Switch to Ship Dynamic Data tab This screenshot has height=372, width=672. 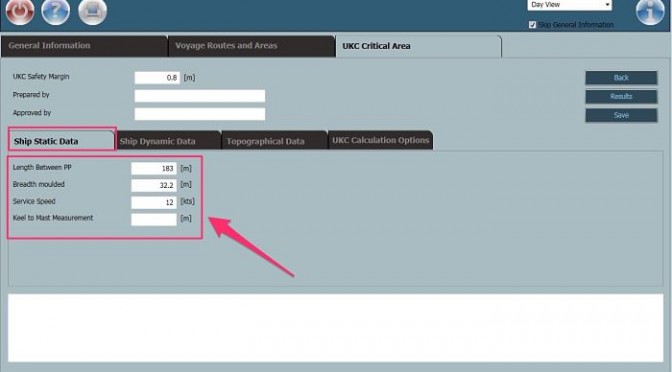168,141
